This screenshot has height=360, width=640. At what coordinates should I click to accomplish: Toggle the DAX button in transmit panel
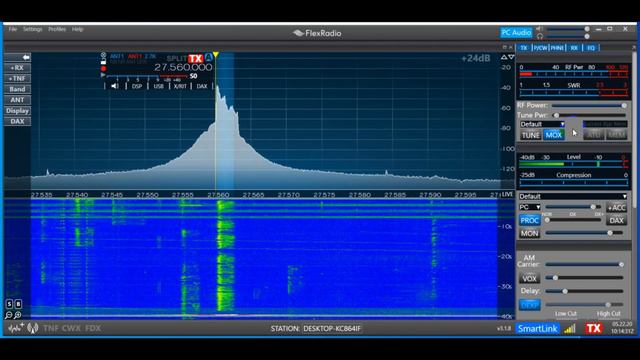click(x=616, y=220)
